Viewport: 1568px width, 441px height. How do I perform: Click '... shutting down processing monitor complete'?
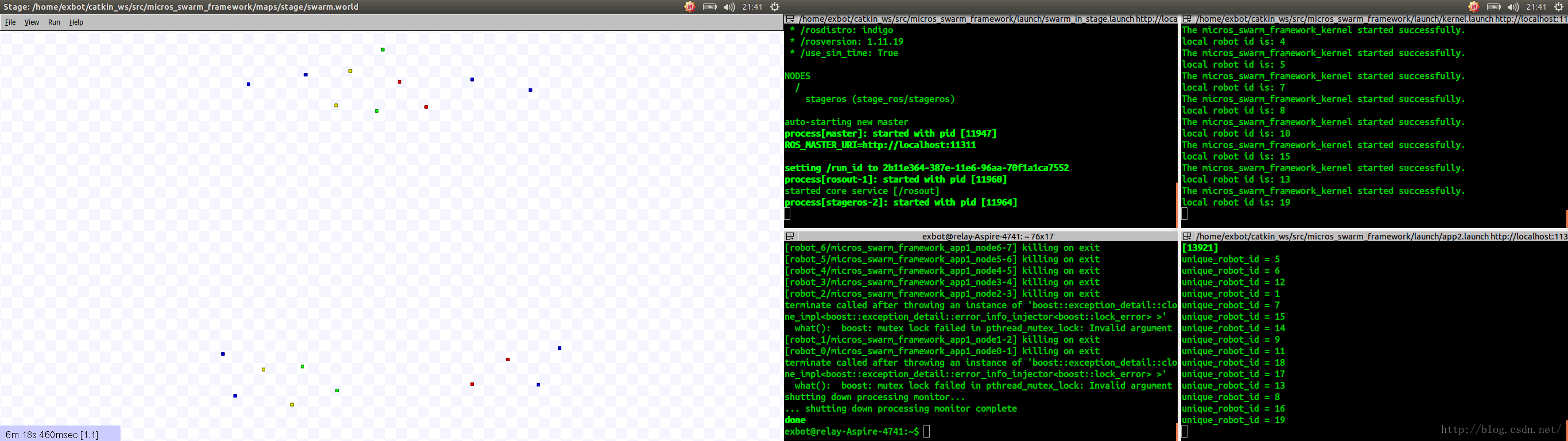901,409
